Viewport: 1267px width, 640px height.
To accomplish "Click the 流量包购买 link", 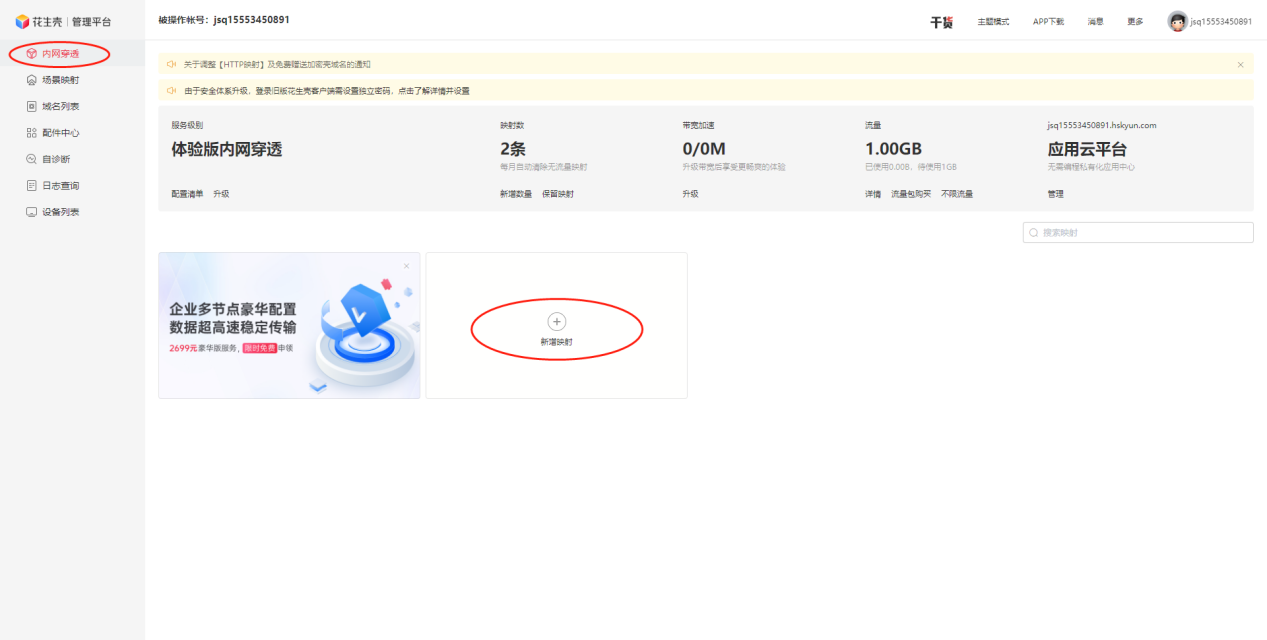I will pos(911,194).
